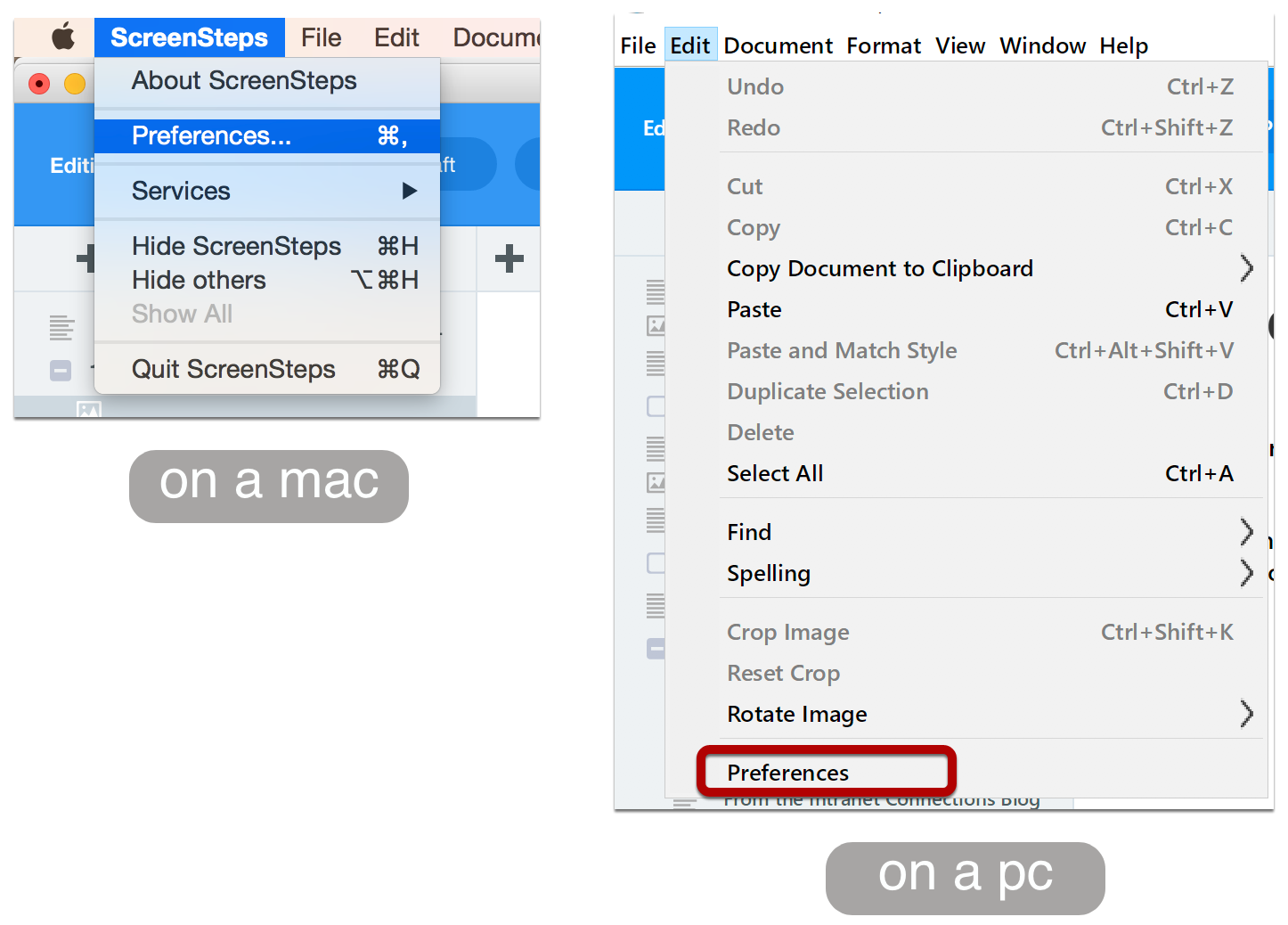Open the Apple menu icon

63,37
